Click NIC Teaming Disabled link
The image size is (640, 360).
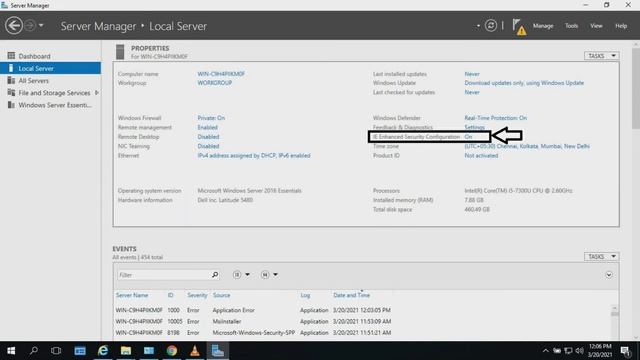coord(208,146)
